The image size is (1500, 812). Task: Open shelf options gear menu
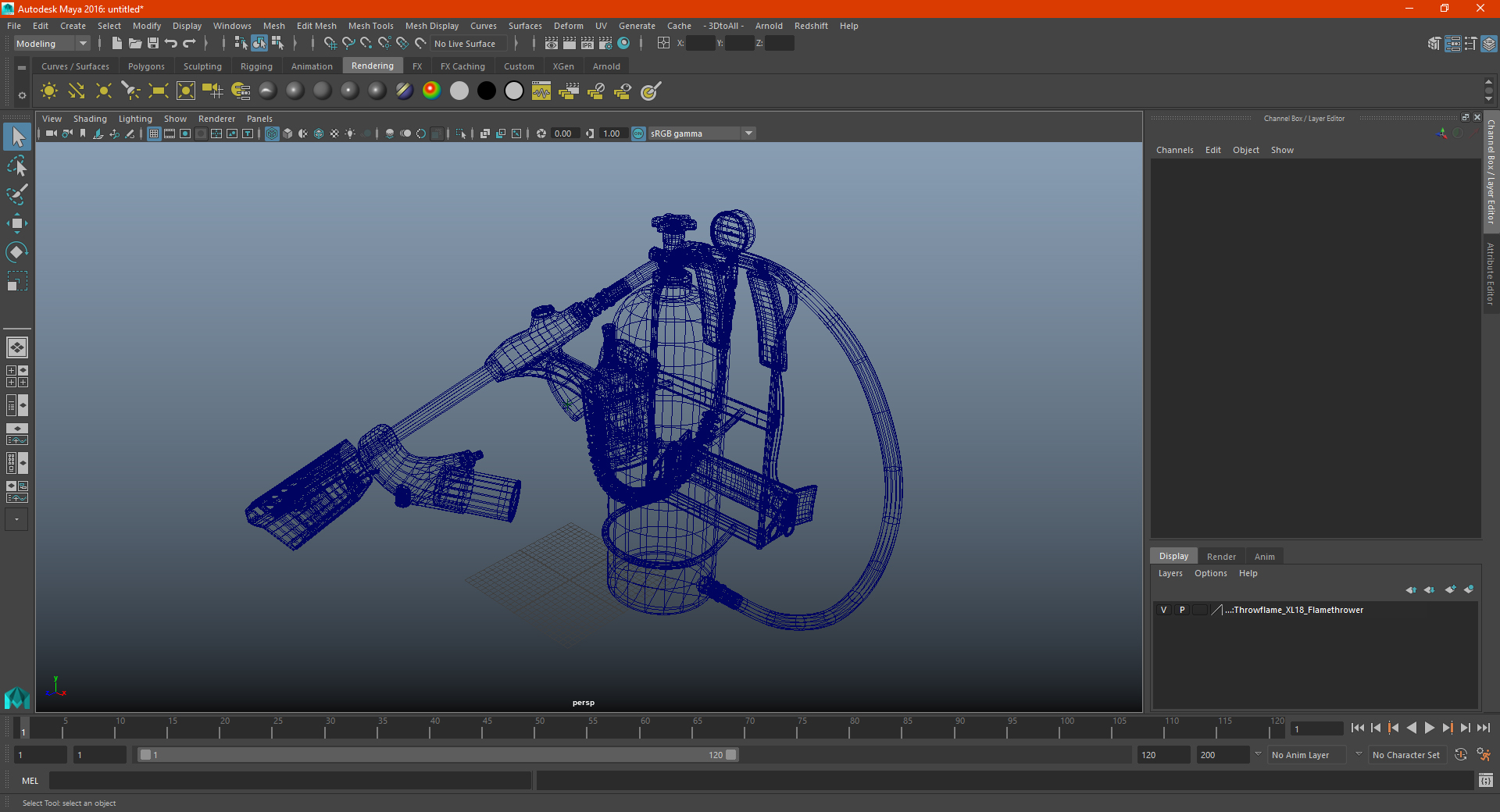click(22, 95)
